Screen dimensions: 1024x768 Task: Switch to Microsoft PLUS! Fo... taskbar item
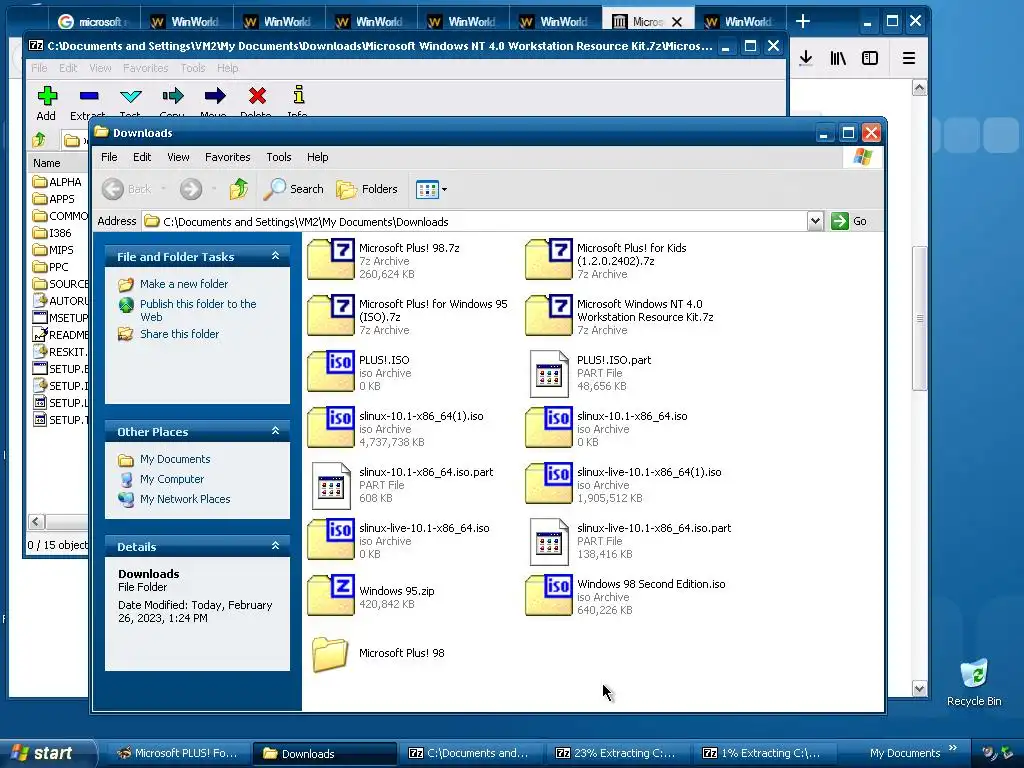[178, 753]
